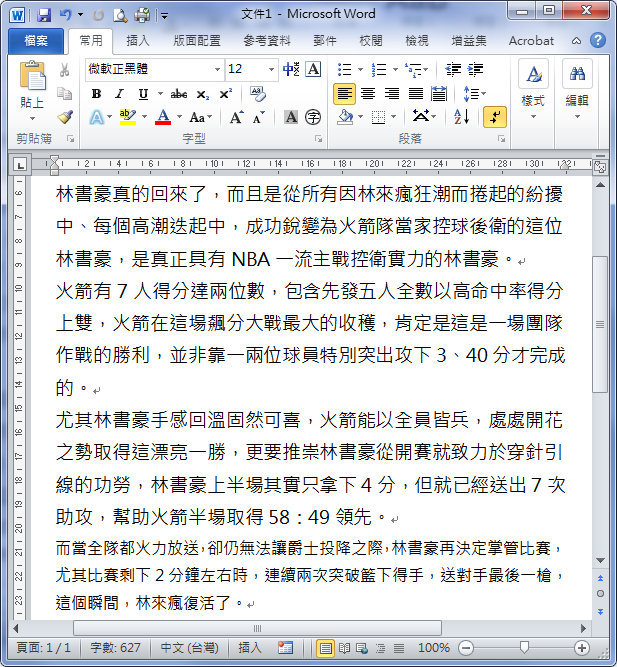Click the 字數: 627 word count

[115, 648]
